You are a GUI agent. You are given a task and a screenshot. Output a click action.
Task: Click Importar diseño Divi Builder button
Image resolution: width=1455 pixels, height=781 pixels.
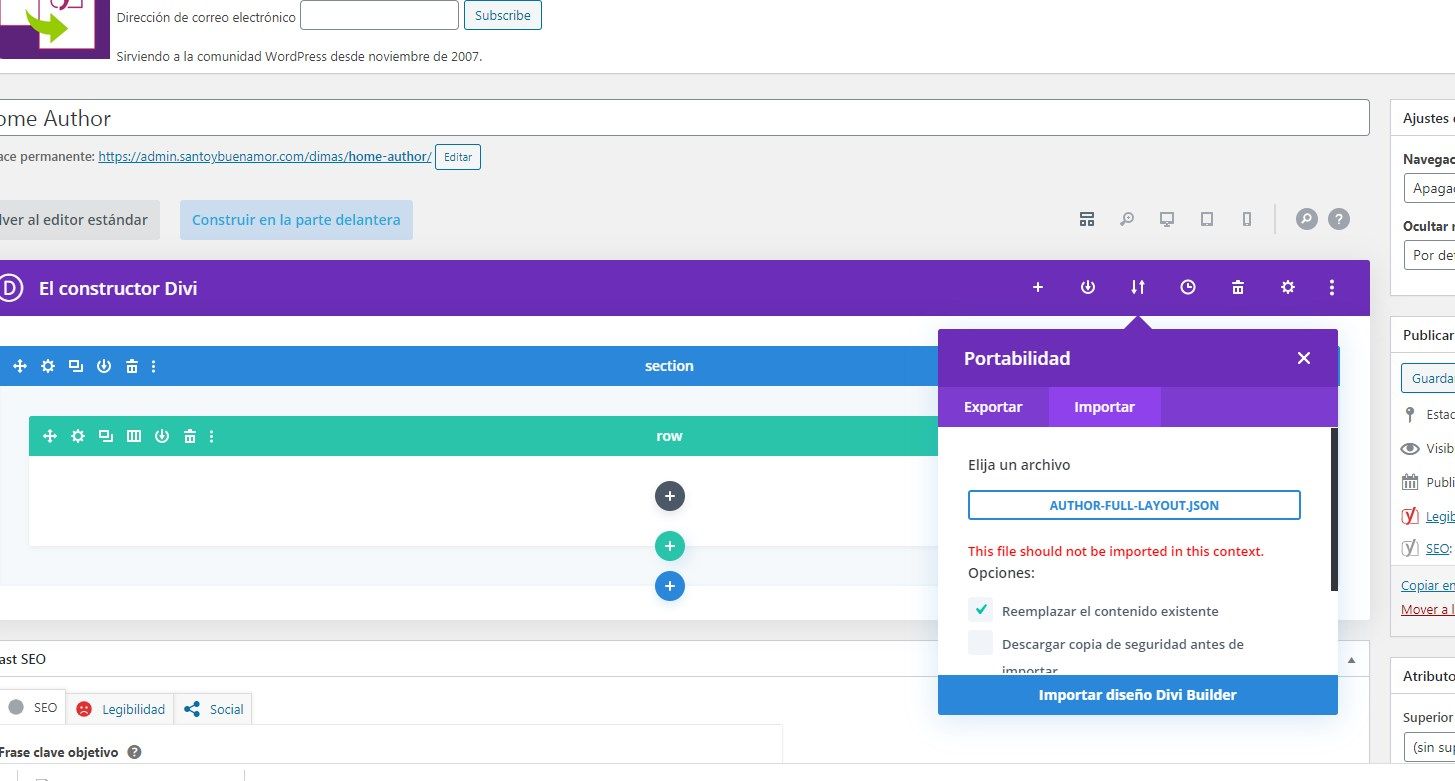coord(1138,695)
